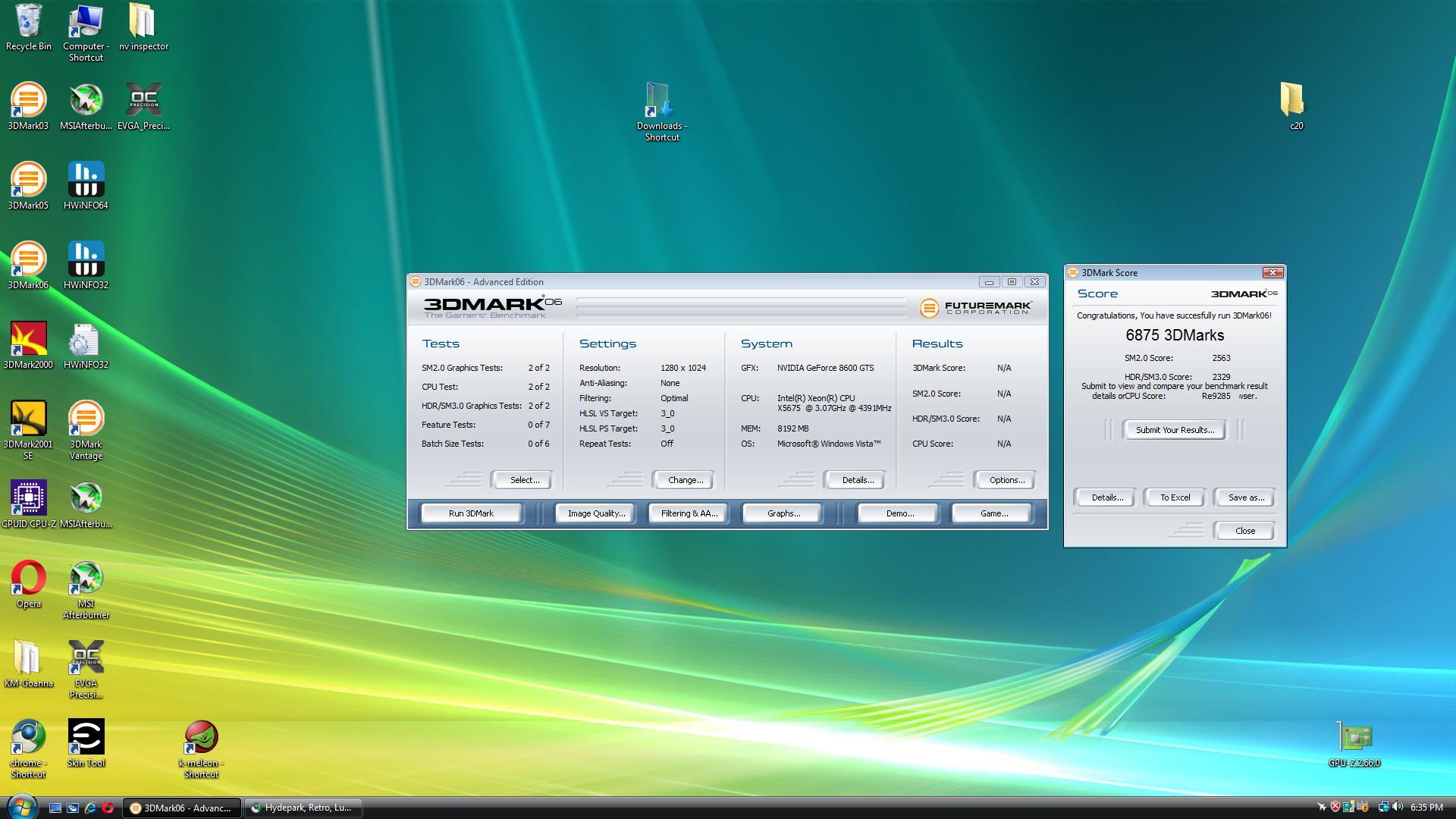The height and width of the screenshot is (819, 1456).
Task: Click Change under Settings section
Action: tap(685, 480)
